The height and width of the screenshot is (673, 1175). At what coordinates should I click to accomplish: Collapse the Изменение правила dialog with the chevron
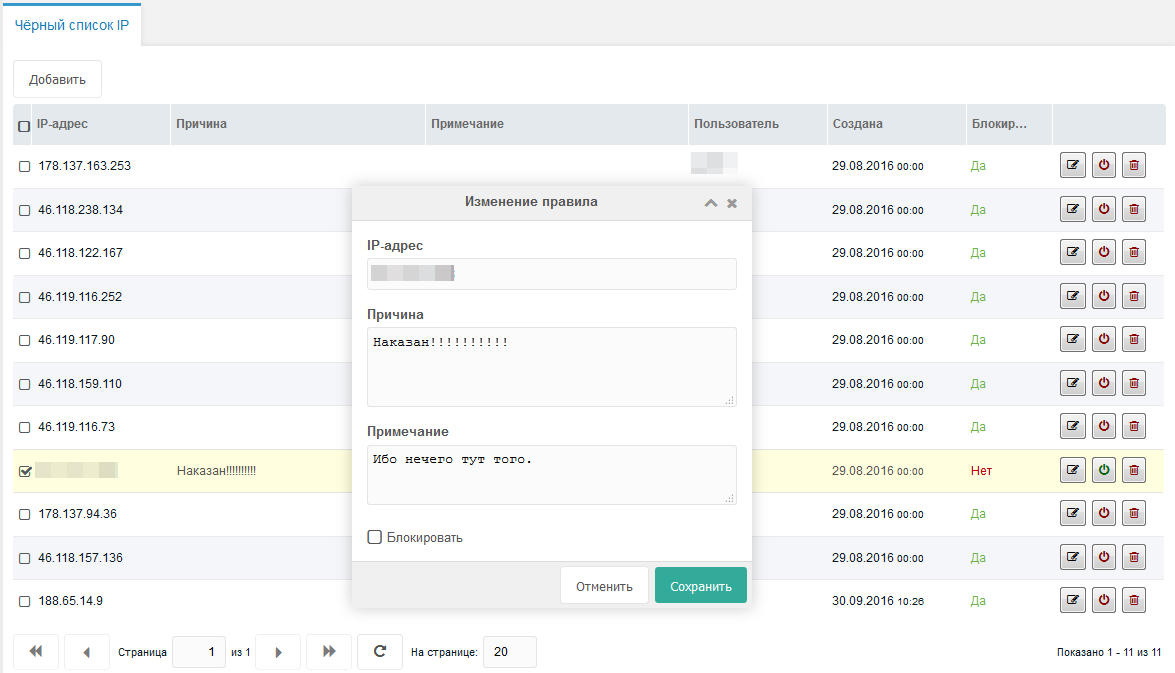point(711,202)
